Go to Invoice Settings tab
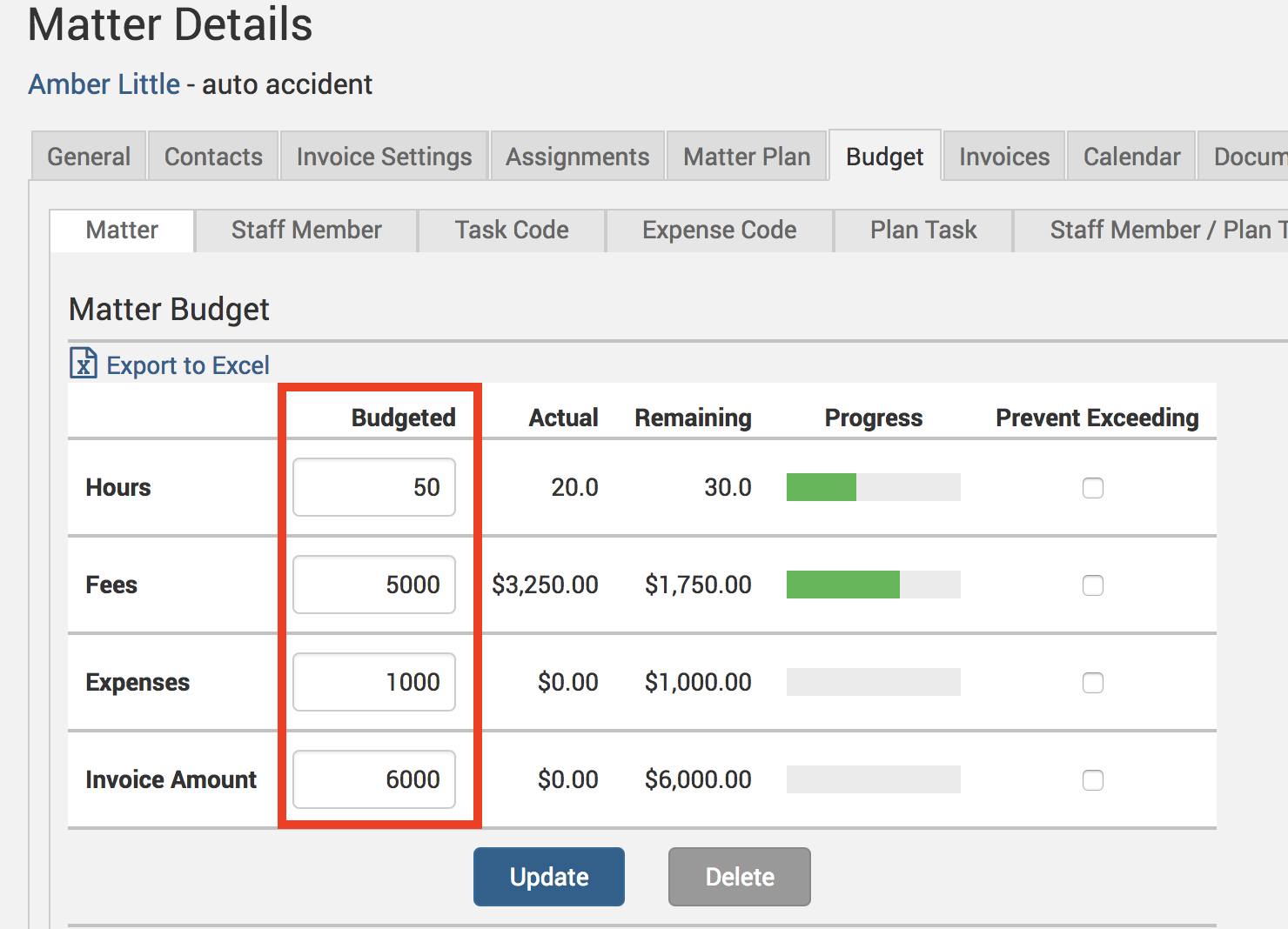 click(x=384, y=157)
